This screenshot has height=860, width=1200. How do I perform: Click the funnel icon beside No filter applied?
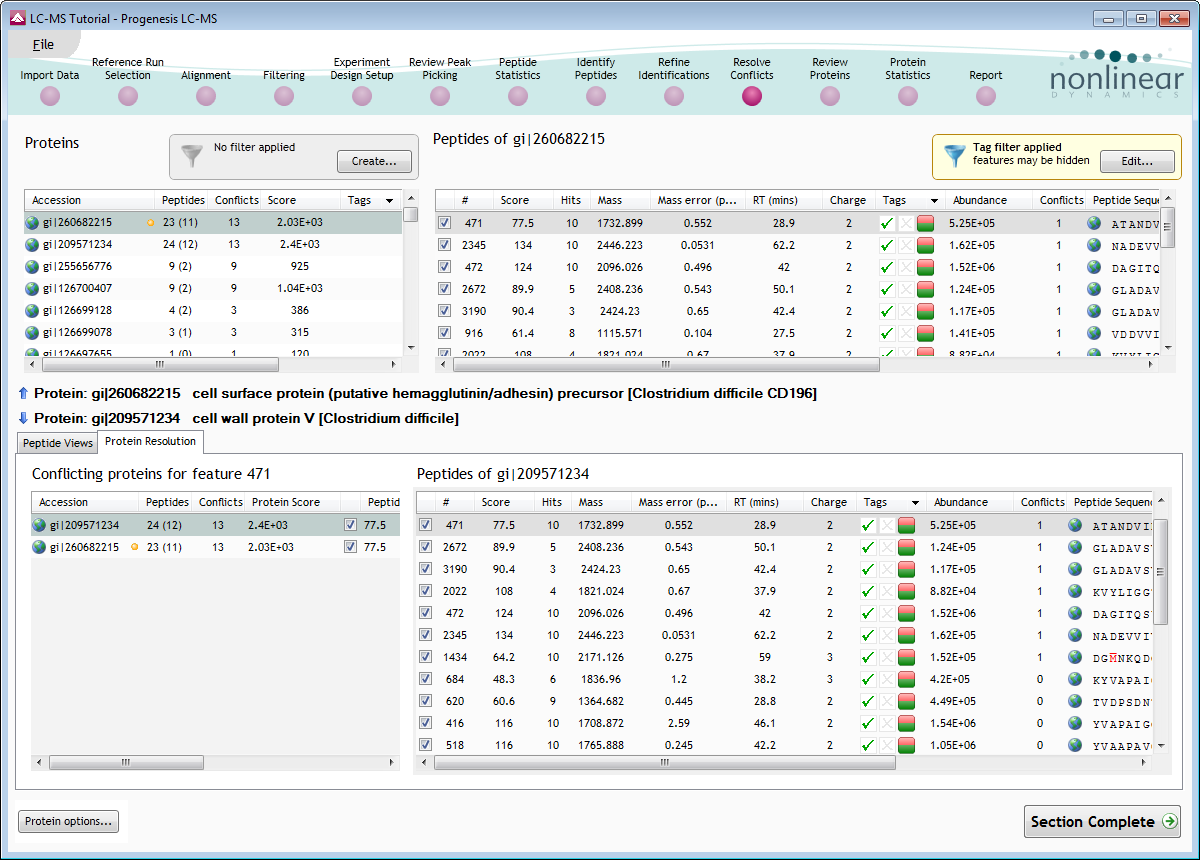click(191, 155)
